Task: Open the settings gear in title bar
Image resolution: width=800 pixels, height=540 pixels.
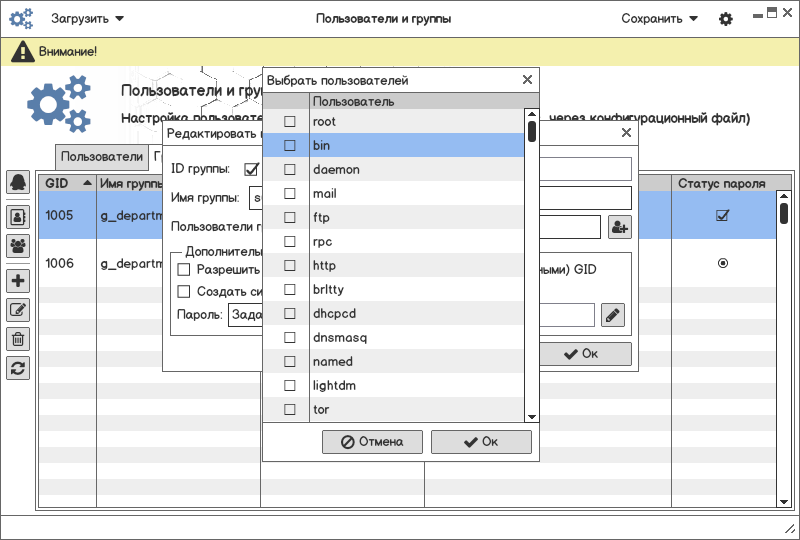Action: tap(726, 19)
